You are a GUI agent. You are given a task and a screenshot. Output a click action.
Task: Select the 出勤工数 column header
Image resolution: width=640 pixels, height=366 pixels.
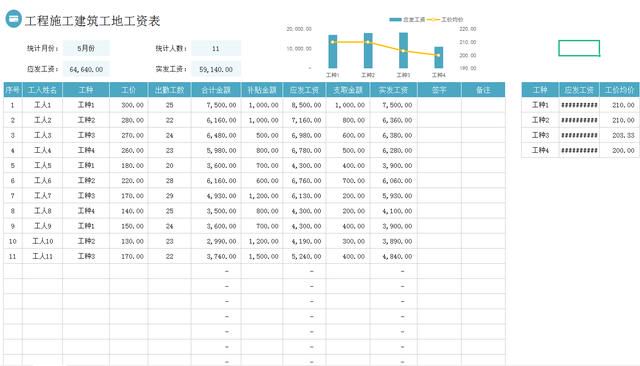pyautogui.click(x=169, y=90)
